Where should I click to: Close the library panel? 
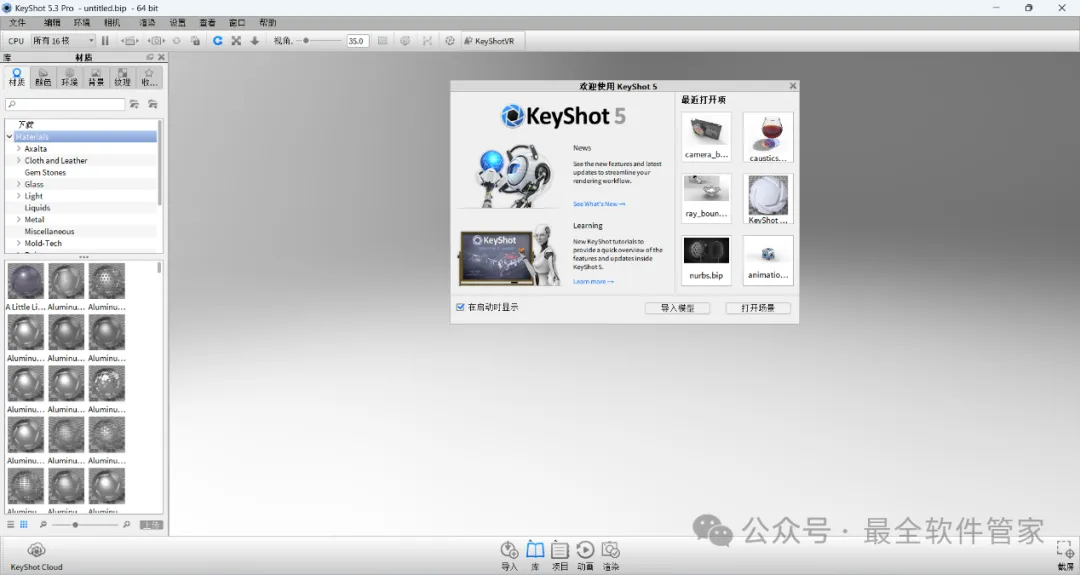tap(161, 57)
